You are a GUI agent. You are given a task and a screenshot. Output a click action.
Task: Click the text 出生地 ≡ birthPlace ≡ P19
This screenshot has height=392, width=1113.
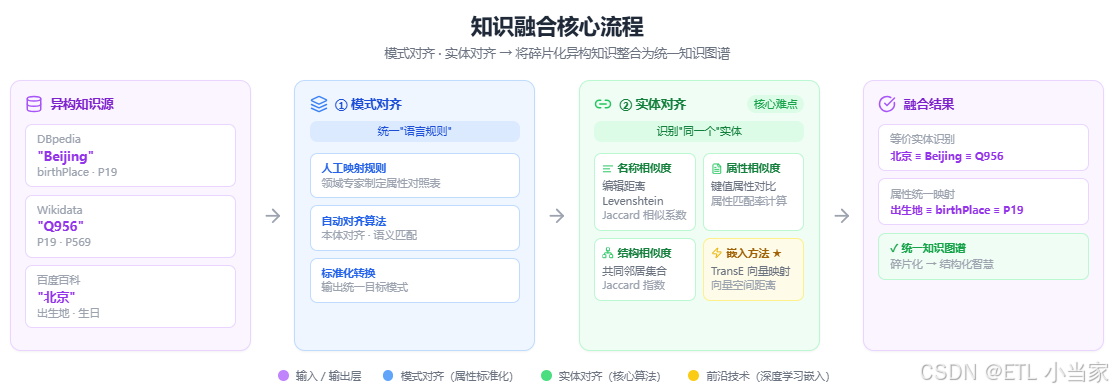956,209
